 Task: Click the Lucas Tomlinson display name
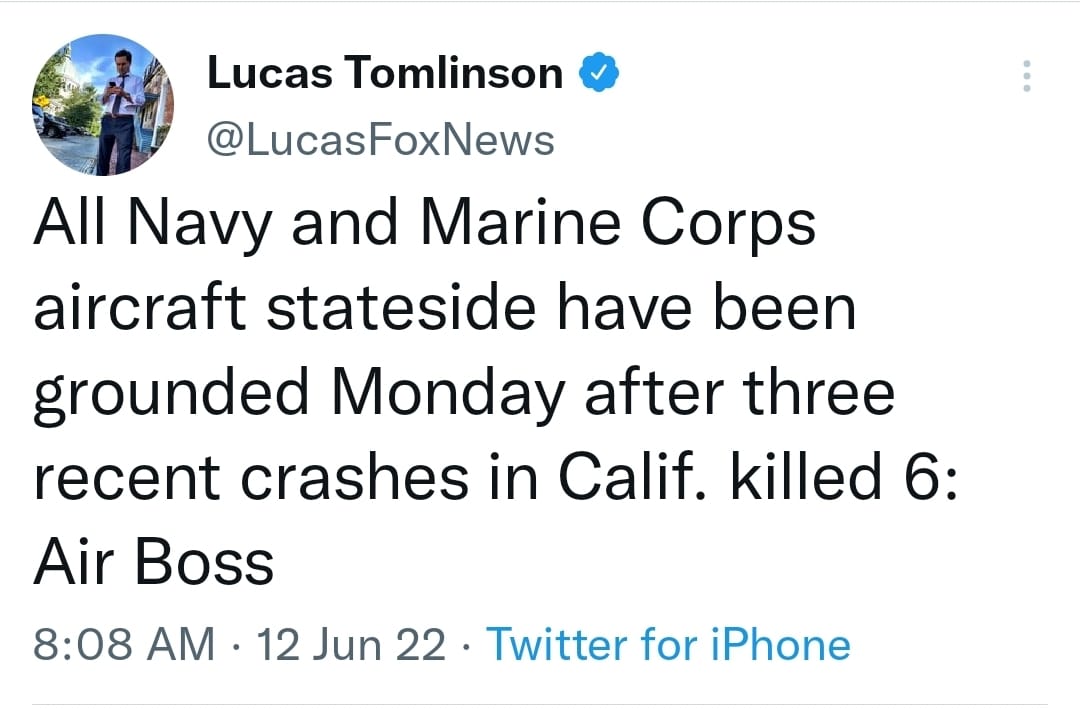point(385,74)
